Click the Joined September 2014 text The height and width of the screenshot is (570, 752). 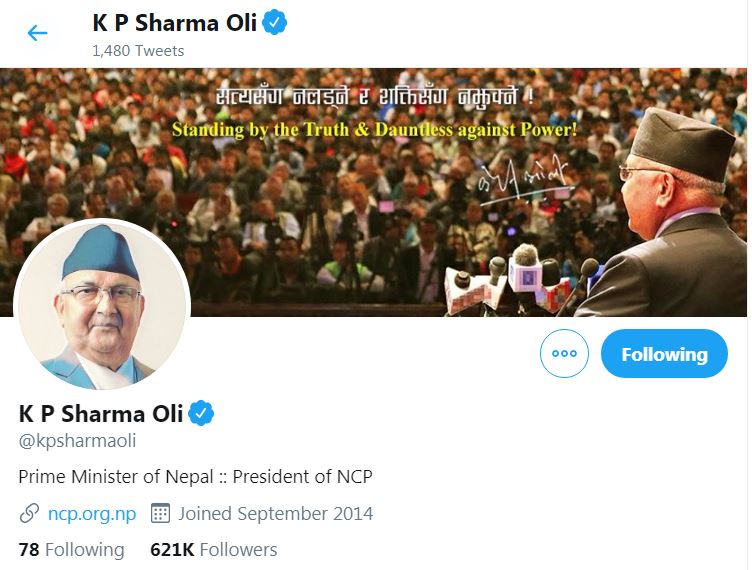pyautogui.click(x=276, y=513)
